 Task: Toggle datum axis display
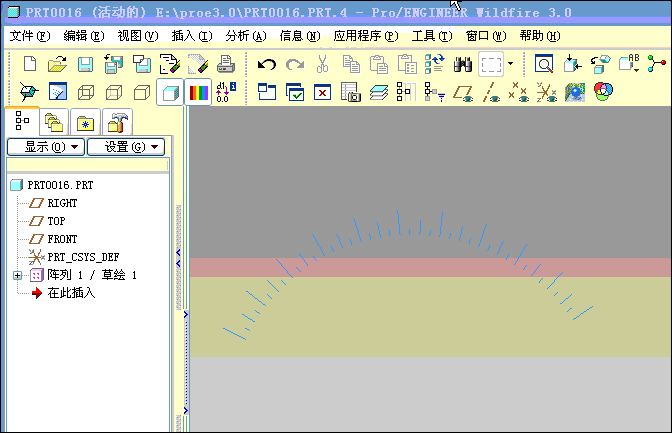coord(491,92)
